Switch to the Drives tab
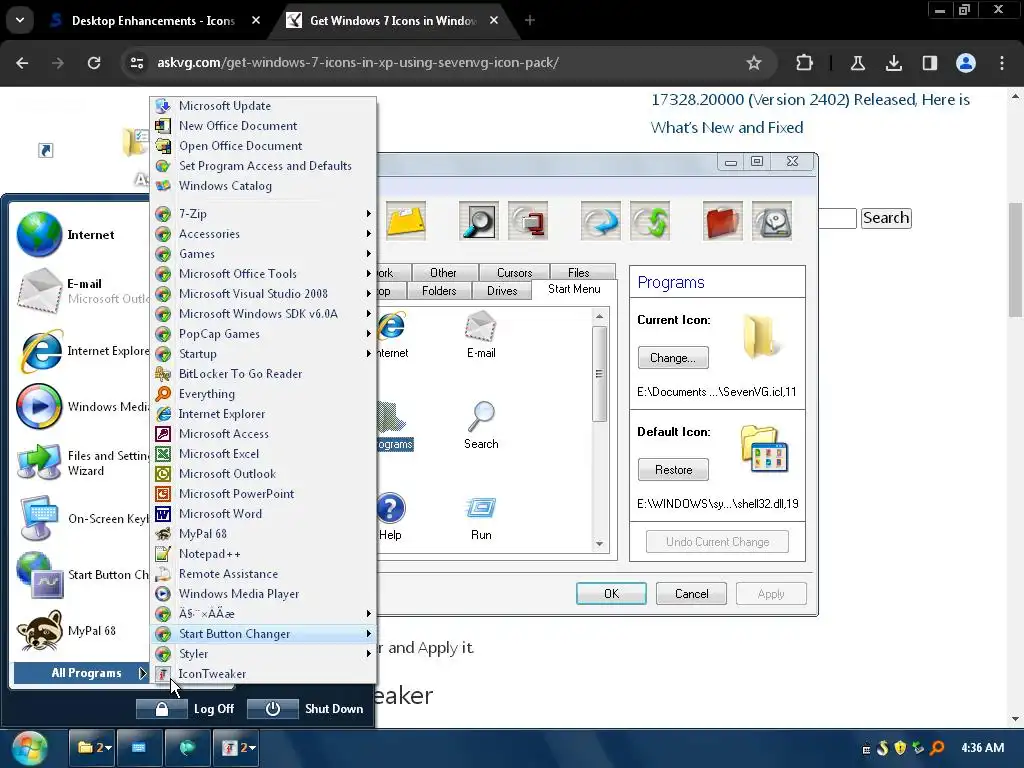Image resolution: width=1024 pixels, height=768 pixels. pos(502,291)
